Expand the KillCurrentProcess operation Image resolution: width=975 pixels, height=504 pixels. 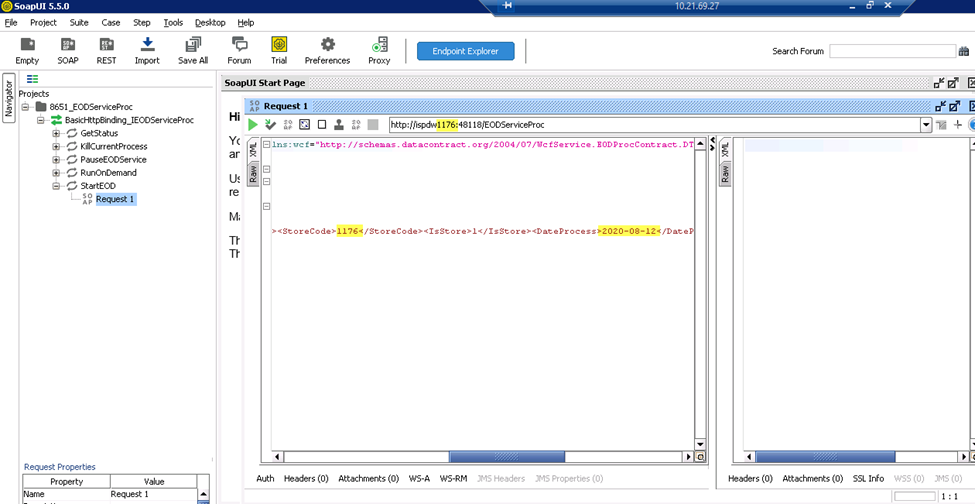click(x=56, y=147)
